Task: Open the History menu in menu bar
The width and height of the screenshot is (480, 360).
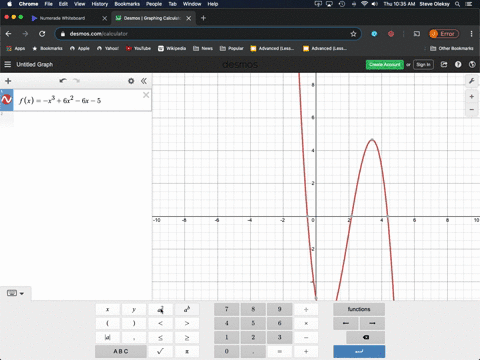Action: coord(100,4)
